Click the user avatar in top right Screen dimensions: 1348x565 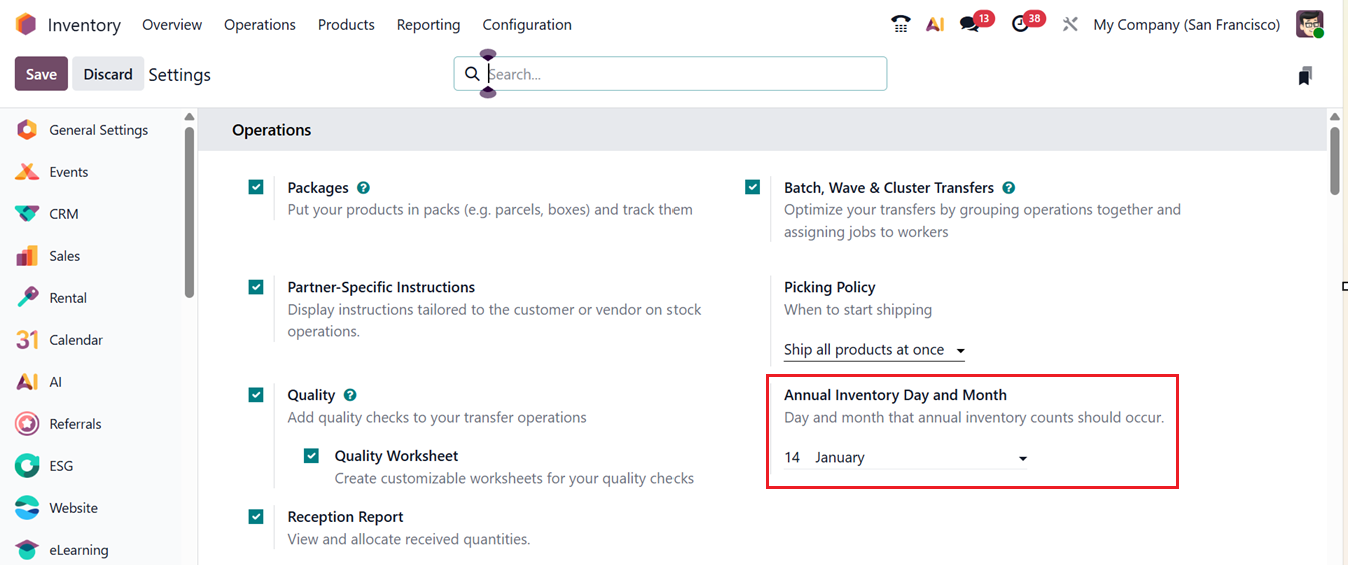(1309, 24)
